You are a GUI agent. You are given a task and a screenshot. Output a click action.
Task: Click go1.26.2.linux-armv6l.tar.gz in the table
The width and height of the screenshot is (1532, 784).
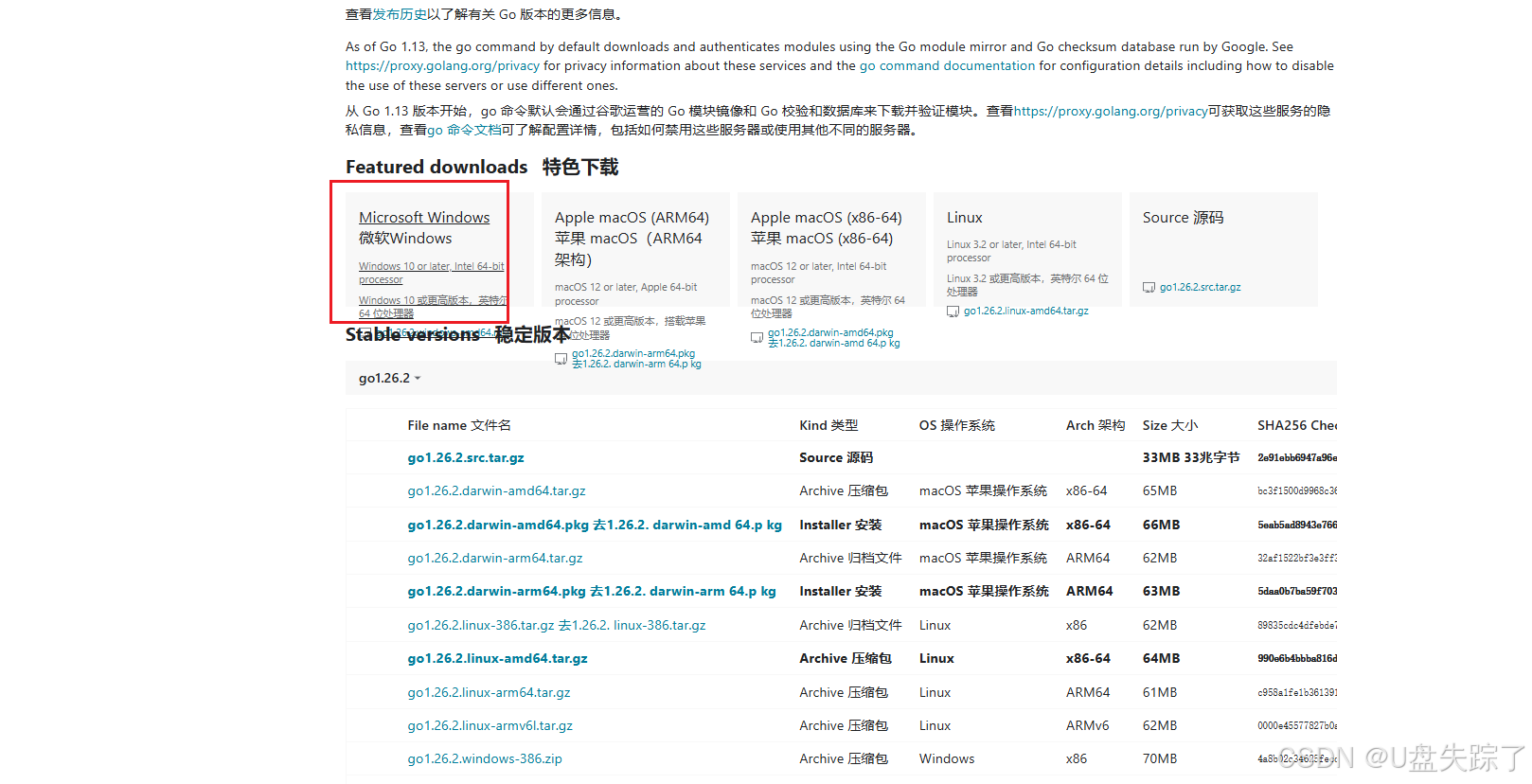[490, 725]
